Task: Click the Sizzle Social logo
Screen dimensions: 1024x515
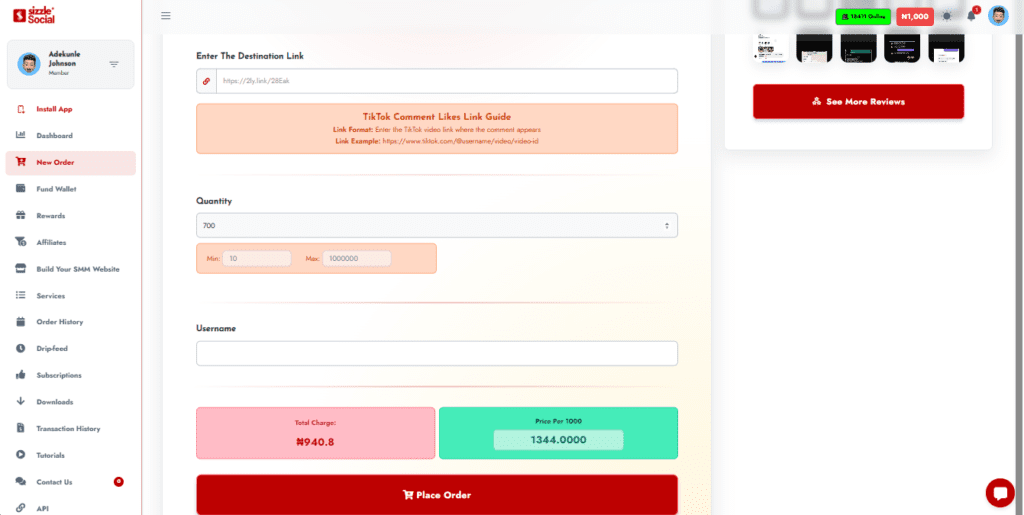Action: (x=34, y=15)
